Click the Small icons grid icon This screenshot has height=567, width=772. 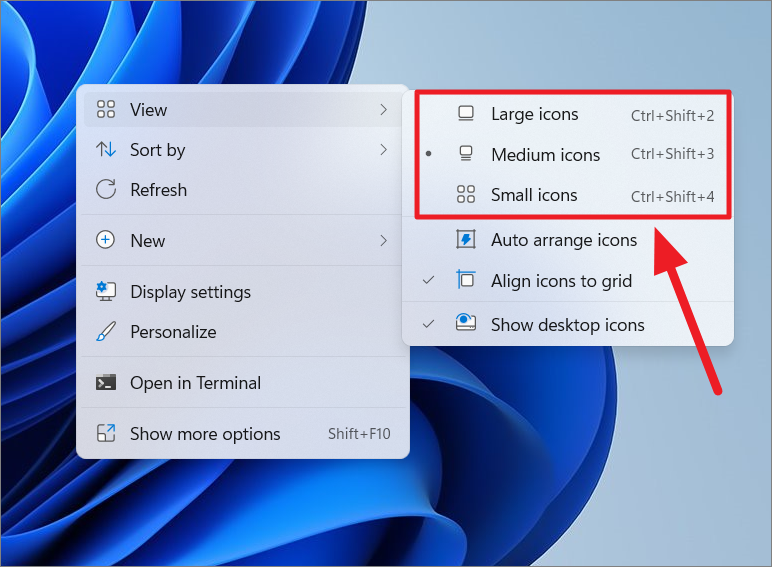466,194
